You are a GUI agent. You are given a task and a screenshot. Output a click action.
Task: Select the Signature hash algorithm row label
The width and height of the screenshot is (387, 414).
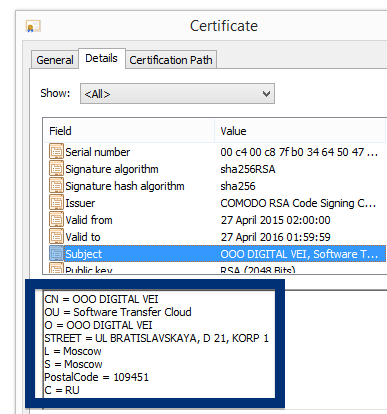point(125,186)
